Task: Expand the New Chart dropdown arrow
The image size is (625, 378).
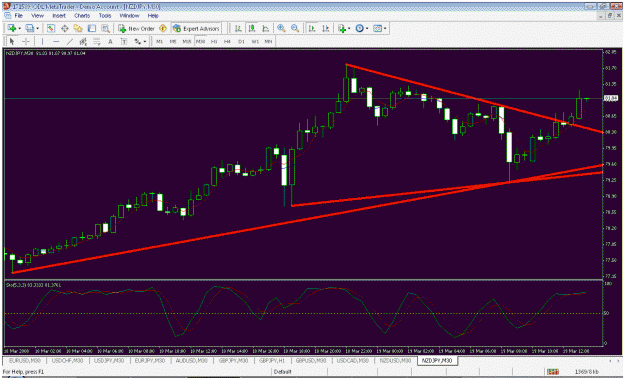Action: pyautogui.click(x=20, y=28)
